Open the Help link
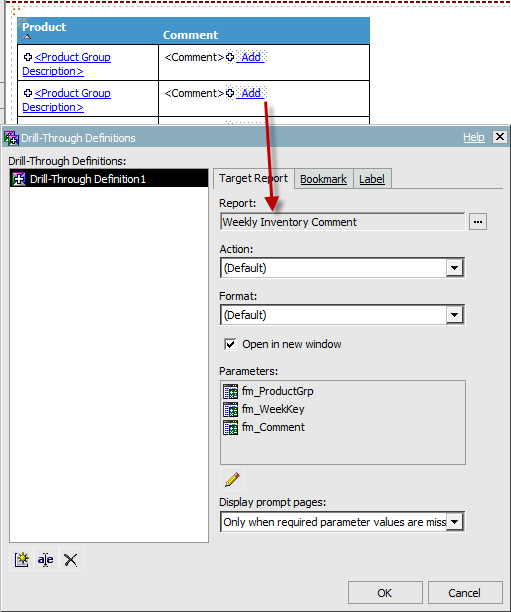Screen dimensions: 511x612 click(x=474, y=137)
